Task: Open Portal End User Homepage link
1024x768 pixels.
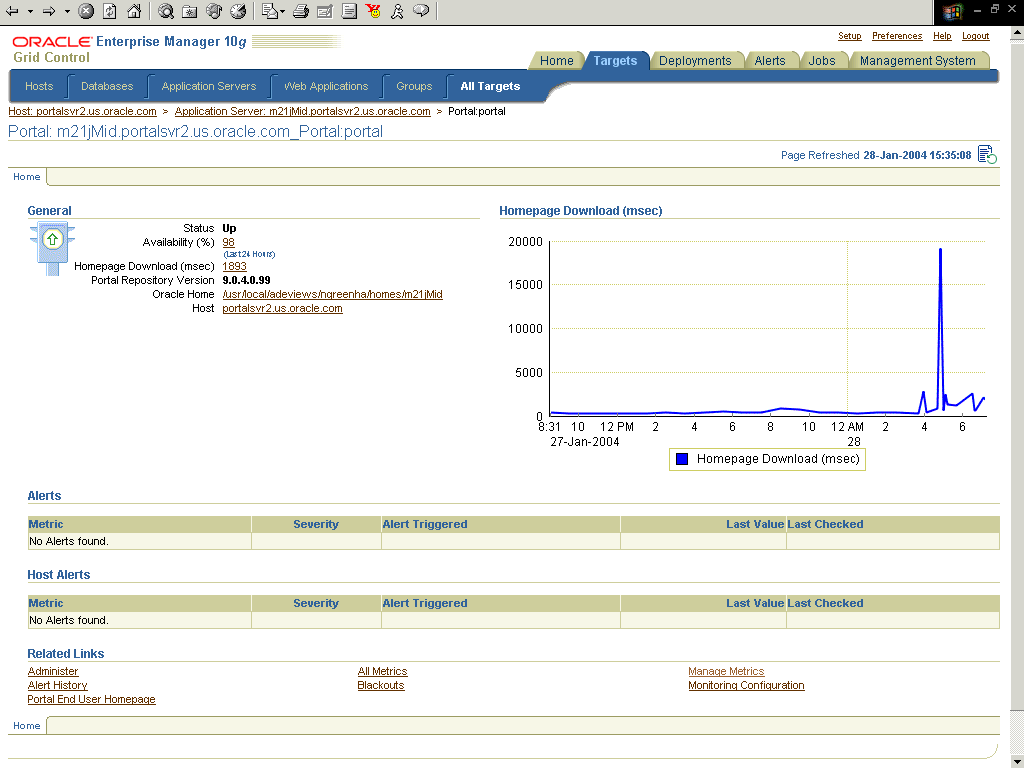Action: [x=91, y=699]
